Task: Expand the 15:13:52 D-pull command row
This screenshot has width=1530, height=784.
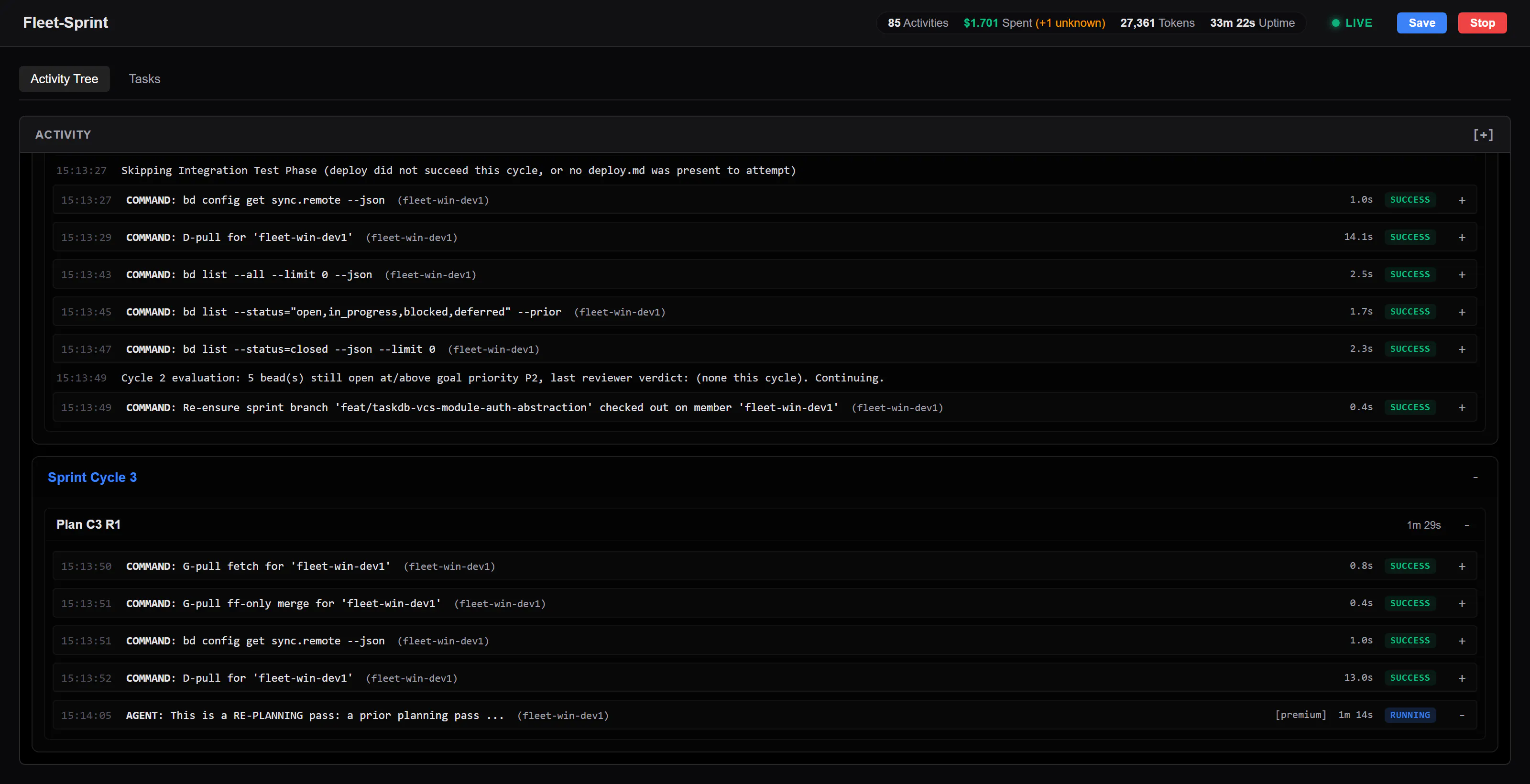Action: pos(1462,678)
